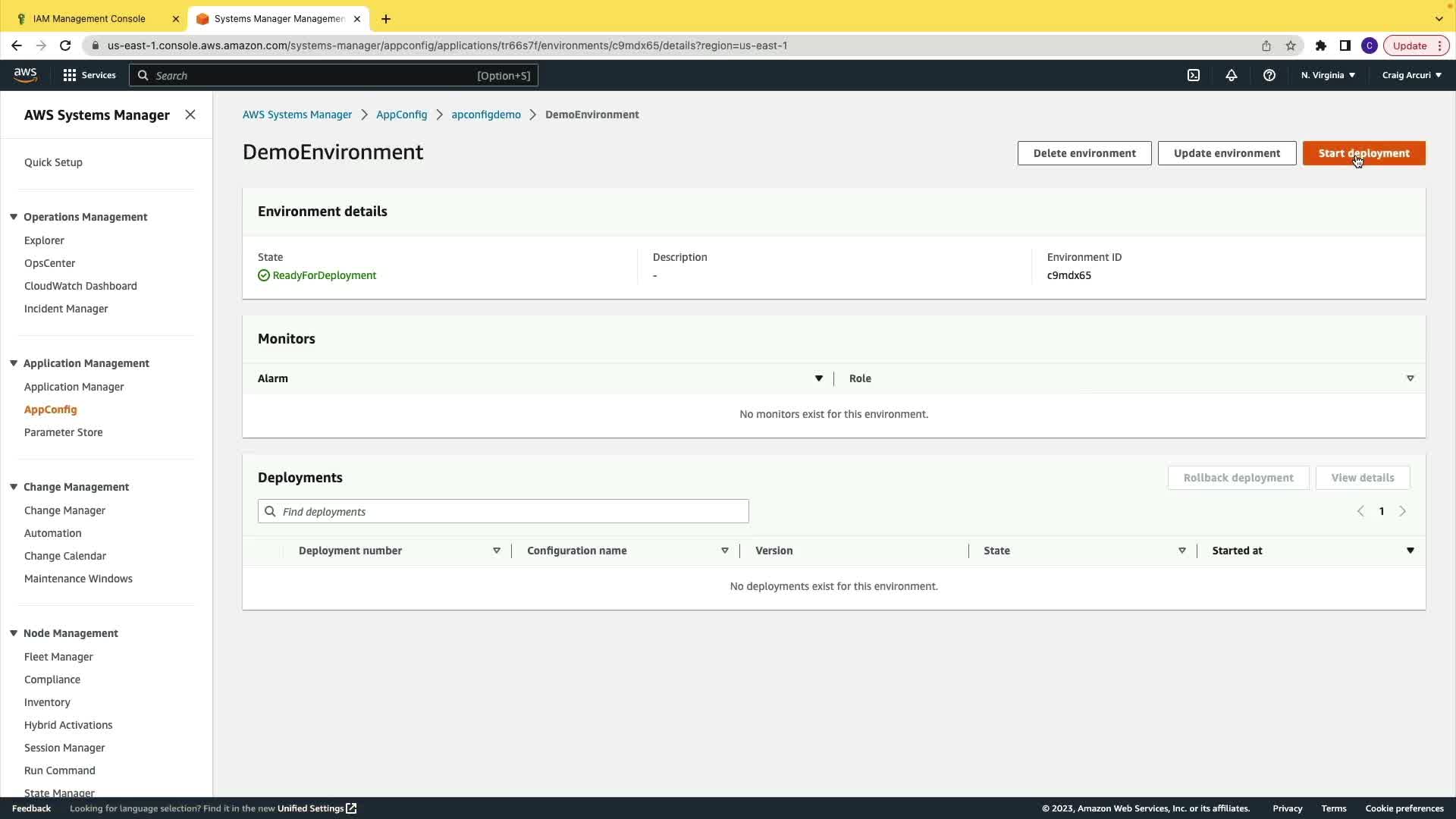
Task: Open Parameter Store in sidebar
Action: (63, 432)
